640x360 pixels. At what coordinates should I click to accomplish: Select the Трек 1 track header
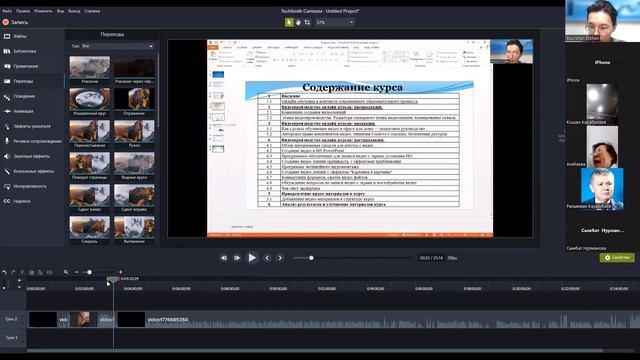[x=13, y=338]
